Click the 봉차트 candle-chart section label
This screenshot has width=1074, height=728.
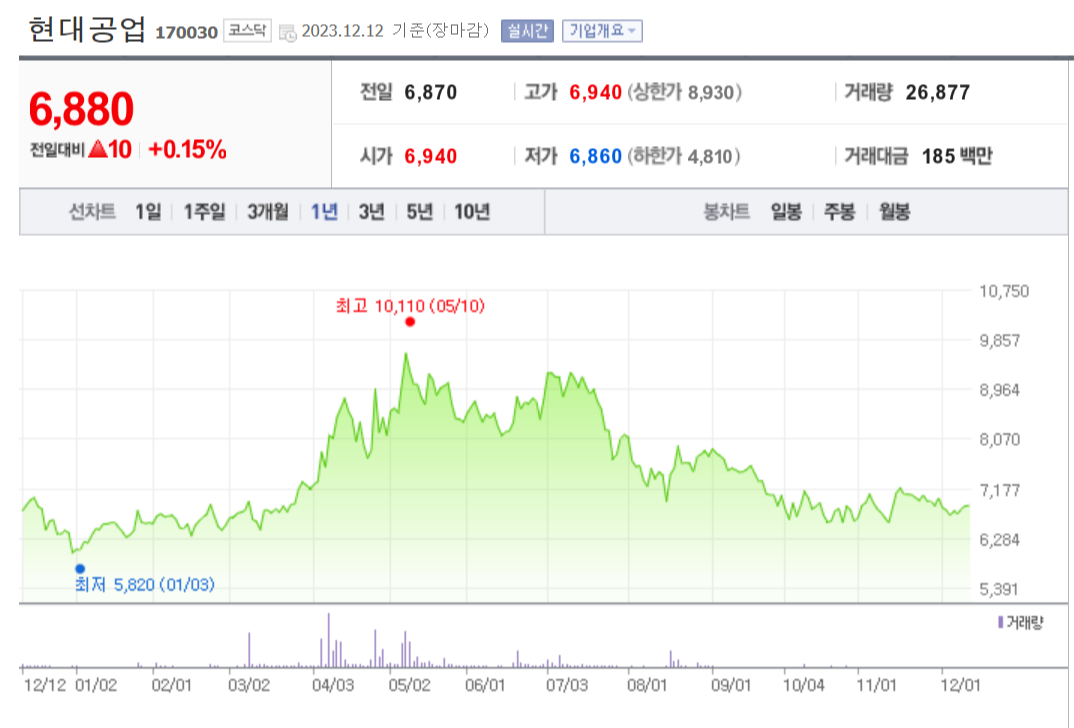(x=727, y=212)
